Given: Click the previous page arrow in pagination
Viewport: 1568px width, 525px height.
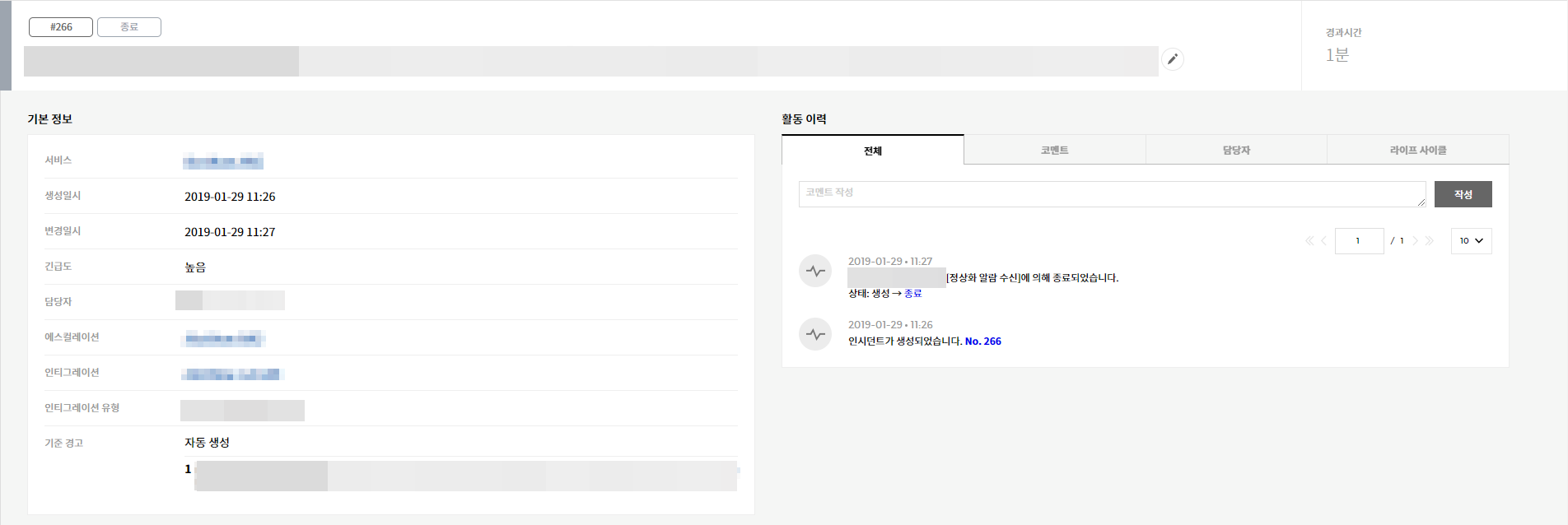Looking at the screenshot, I should [1323, 241].
